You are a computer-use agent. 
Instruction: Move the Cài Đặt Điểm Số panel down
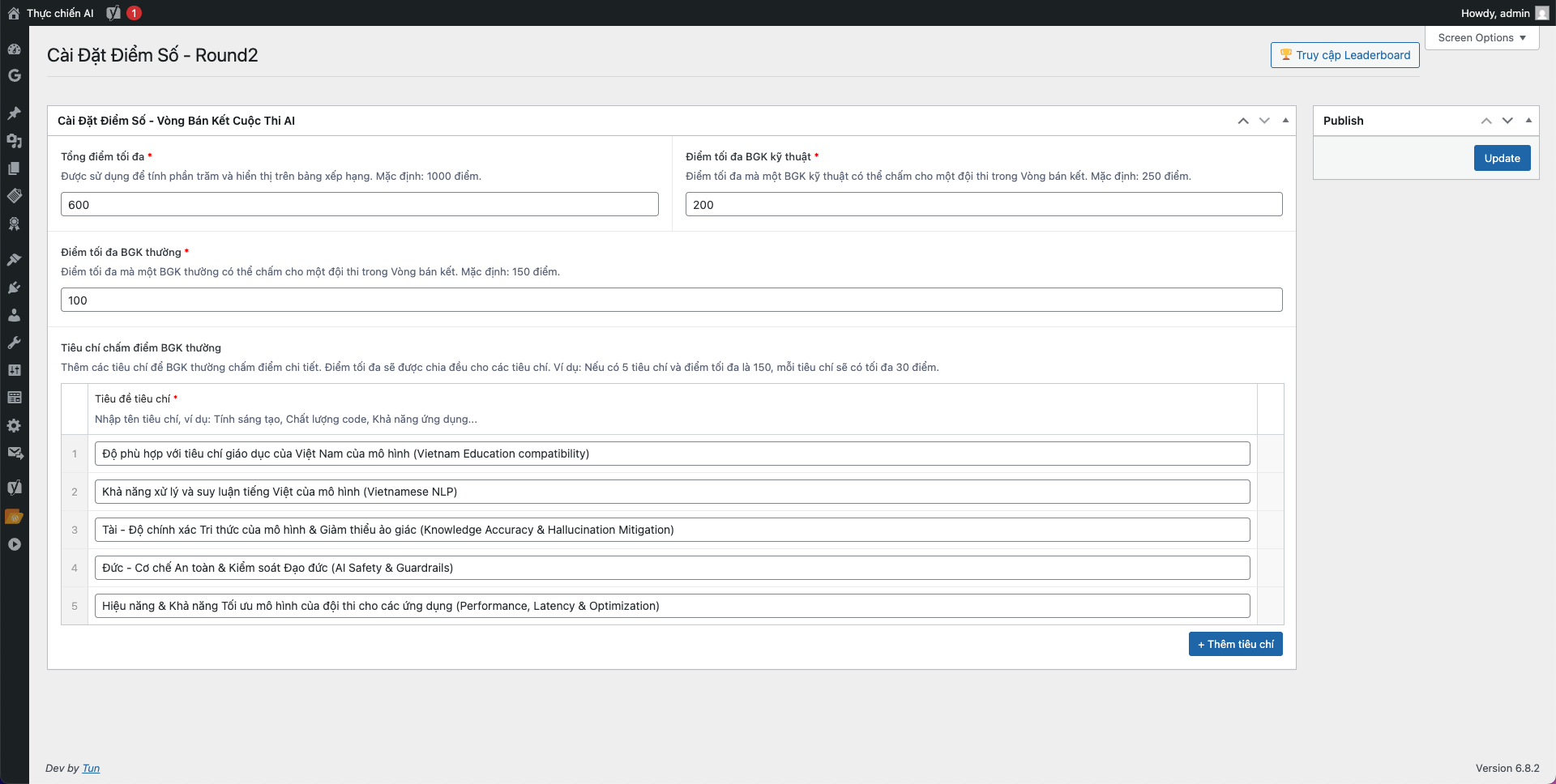(1264, 121)
